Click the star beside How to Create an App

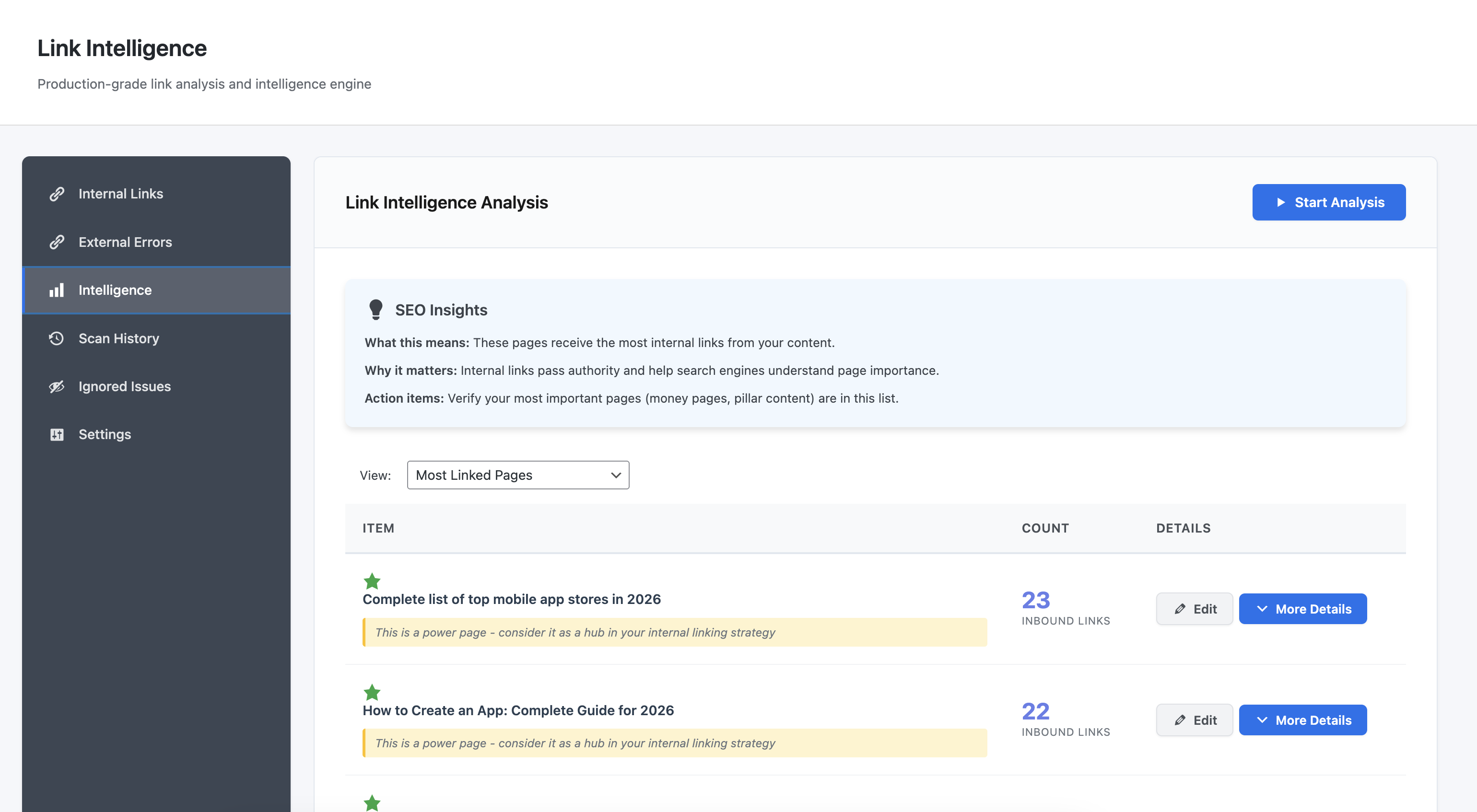(x=372, y=692)
